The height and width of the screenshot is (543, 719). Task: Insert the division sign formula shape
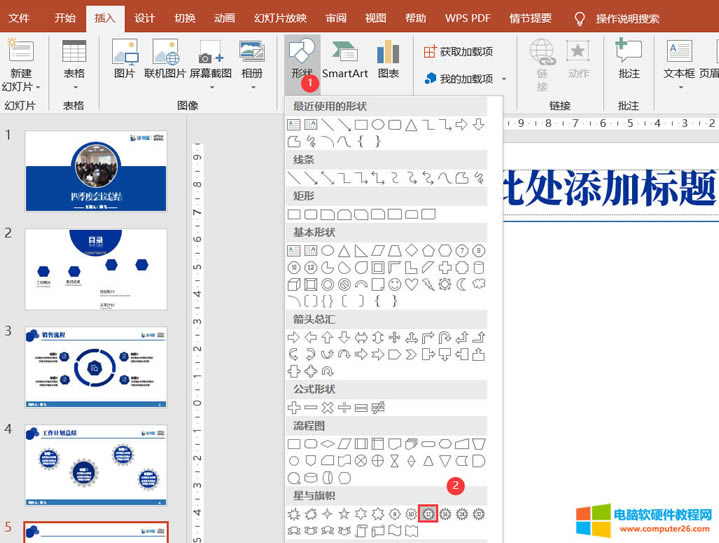tap(344, 408)
